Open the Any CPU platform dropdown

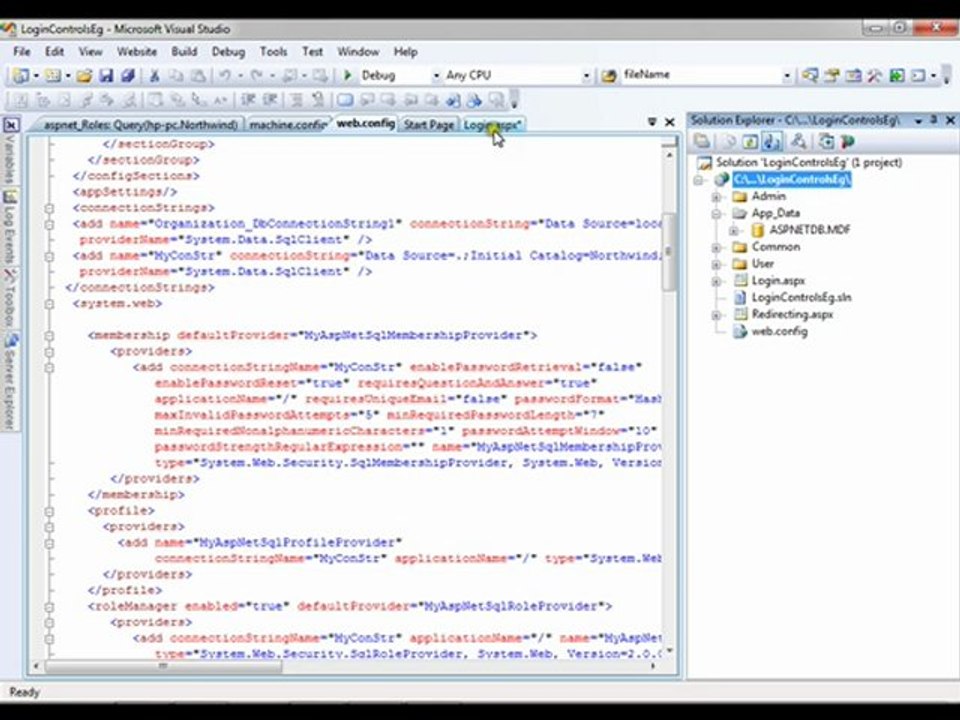586,75
